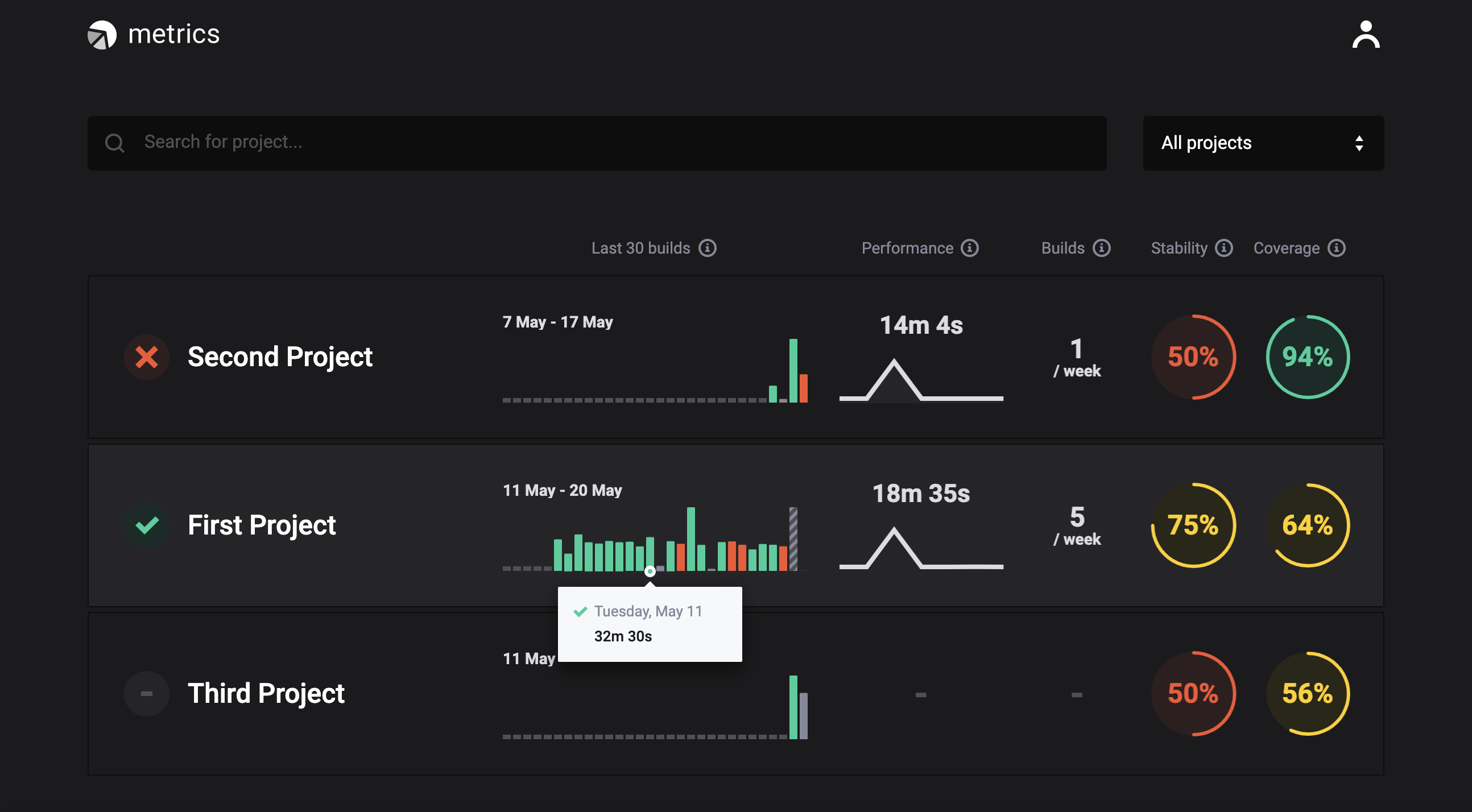Image resolution: width=1472 pixels, height=812 pixels.
Task: Click the 75% stability circle for First Project
Action: click(x=1193, y=525)
